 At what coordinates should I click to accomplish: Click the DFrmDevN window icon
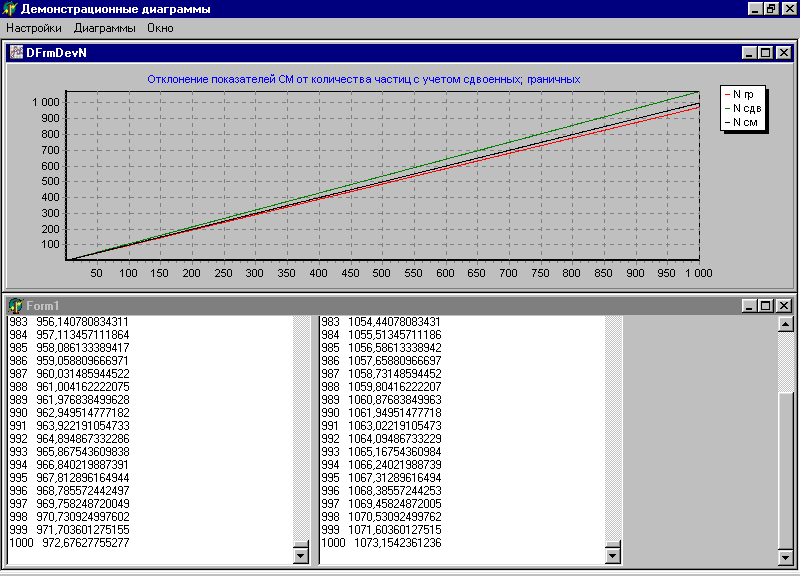[x=16, y=53]
